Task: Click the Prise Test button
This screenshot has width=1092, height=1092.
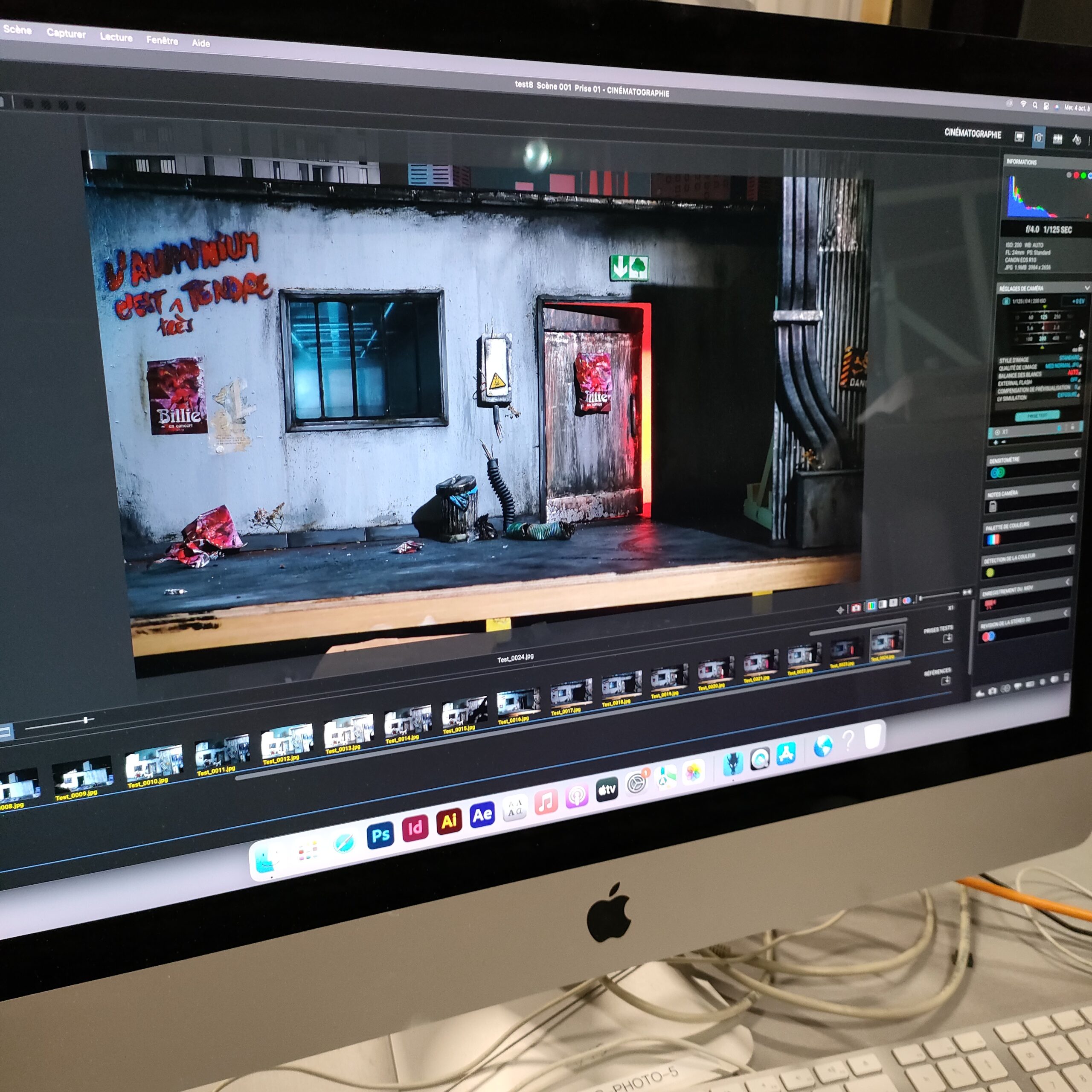Action: (x=1037, y=415)
